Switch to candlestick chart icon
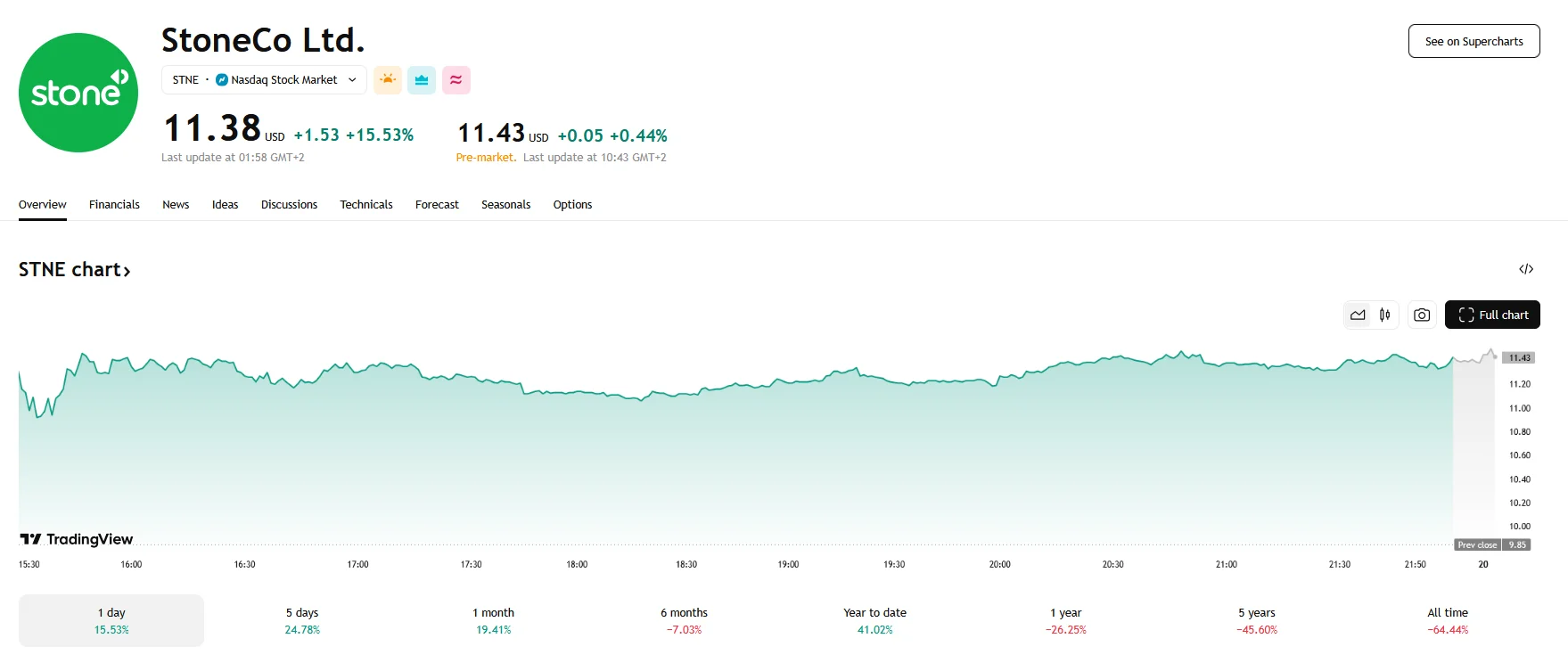The width and height of the screenshot is (1568, 671). coord(1384,315)
